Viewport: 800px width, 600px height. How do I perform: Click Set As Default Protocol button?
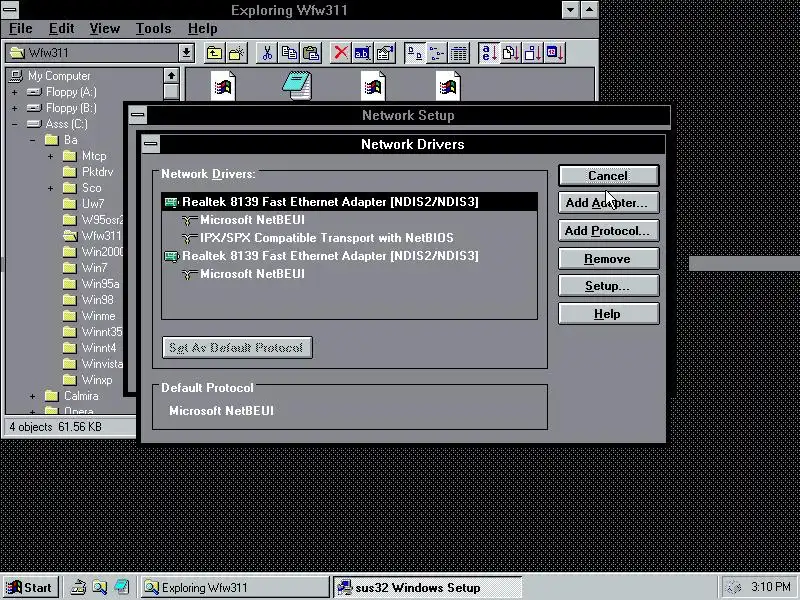(x=237, y=347)
